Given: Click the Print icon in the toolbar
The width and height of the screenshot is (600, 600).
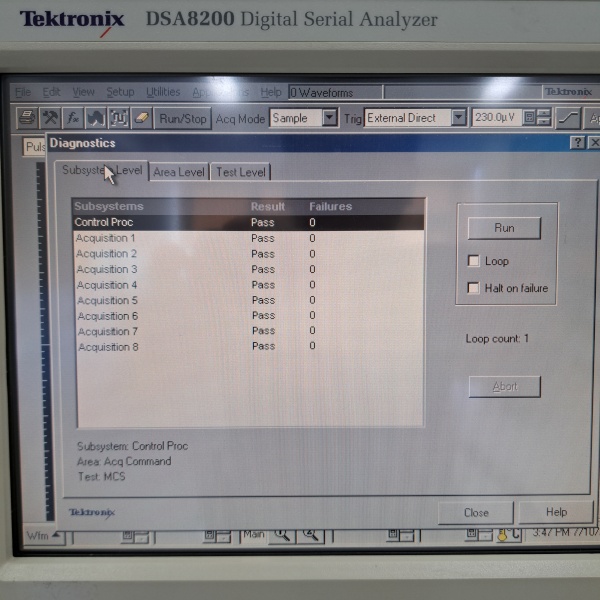Looking at the screenshot, I should [27, 118].
